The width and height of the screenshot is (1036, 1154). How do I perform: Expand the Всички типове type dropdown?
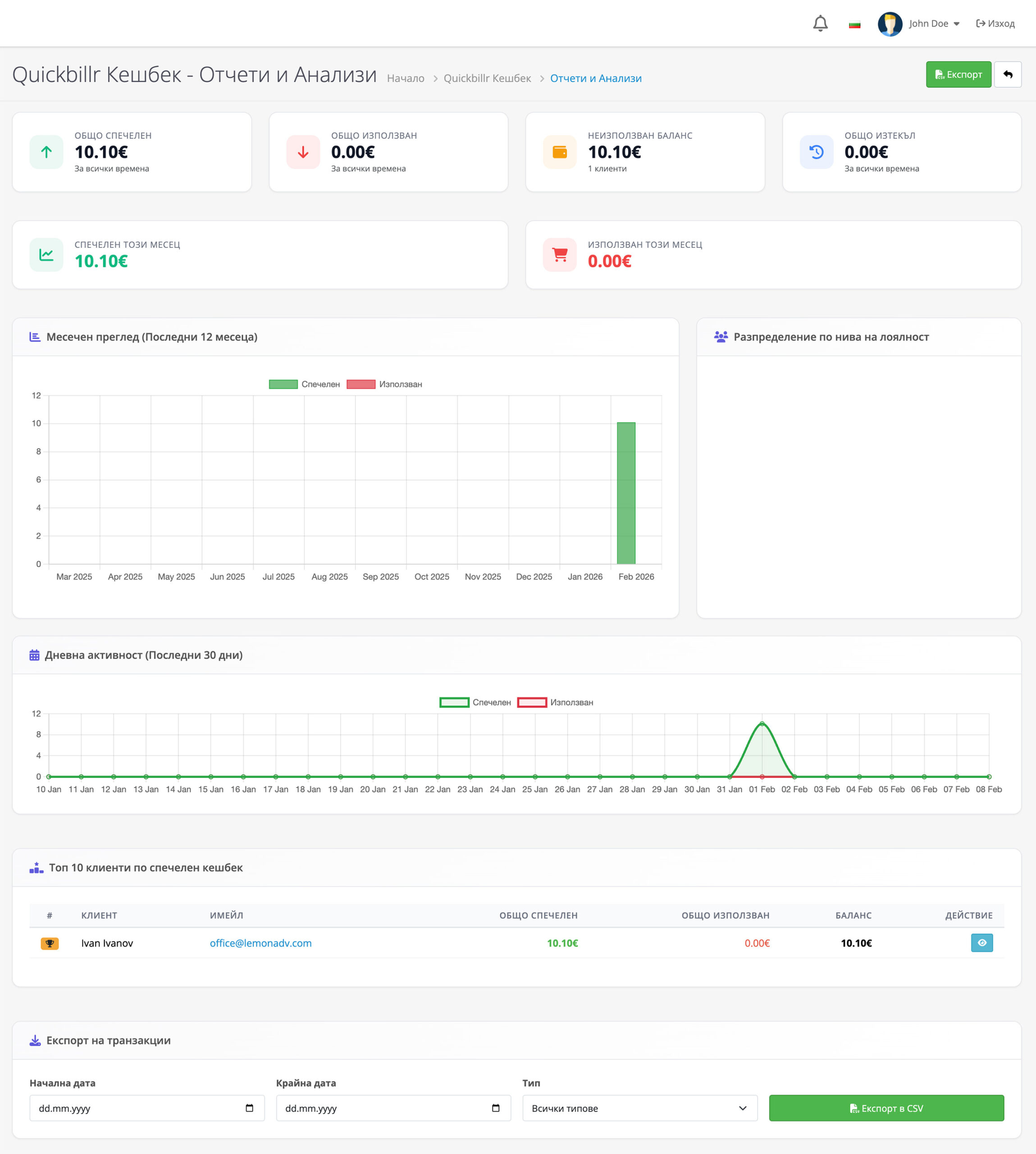tap(639, 1108)
